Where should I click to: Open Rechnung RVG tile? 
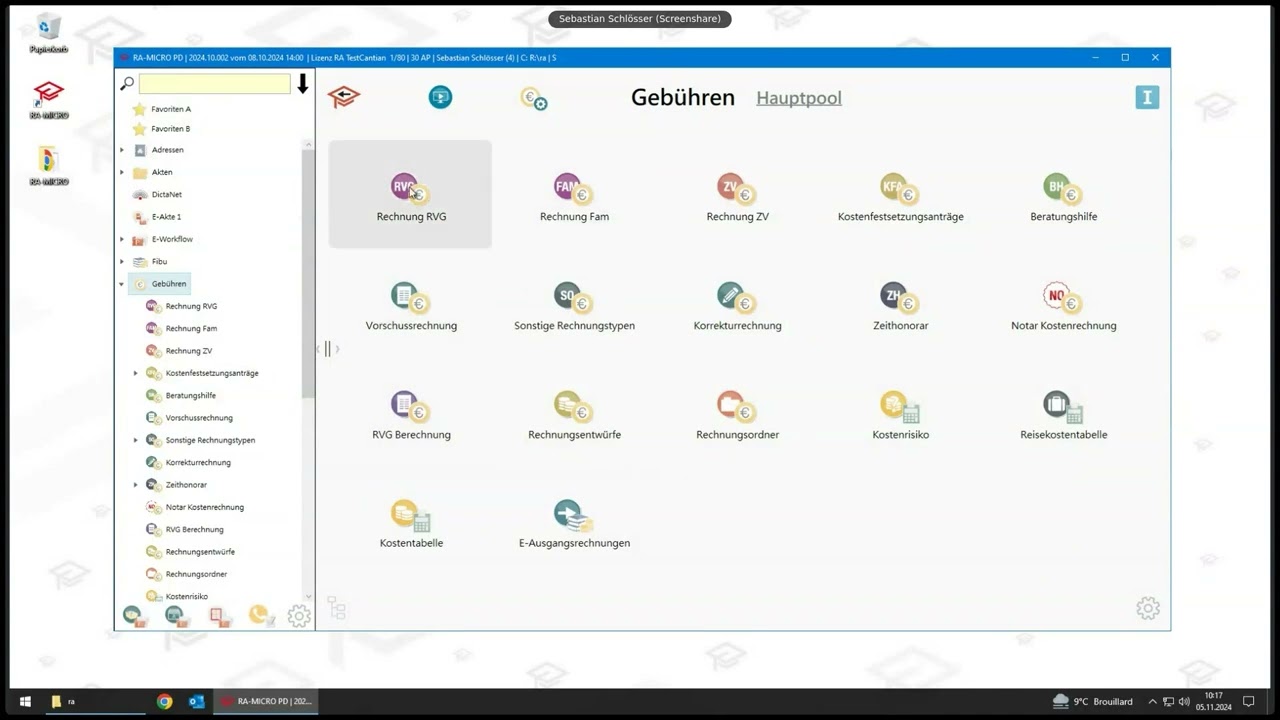pyautogui.click(x=410, y=195)
